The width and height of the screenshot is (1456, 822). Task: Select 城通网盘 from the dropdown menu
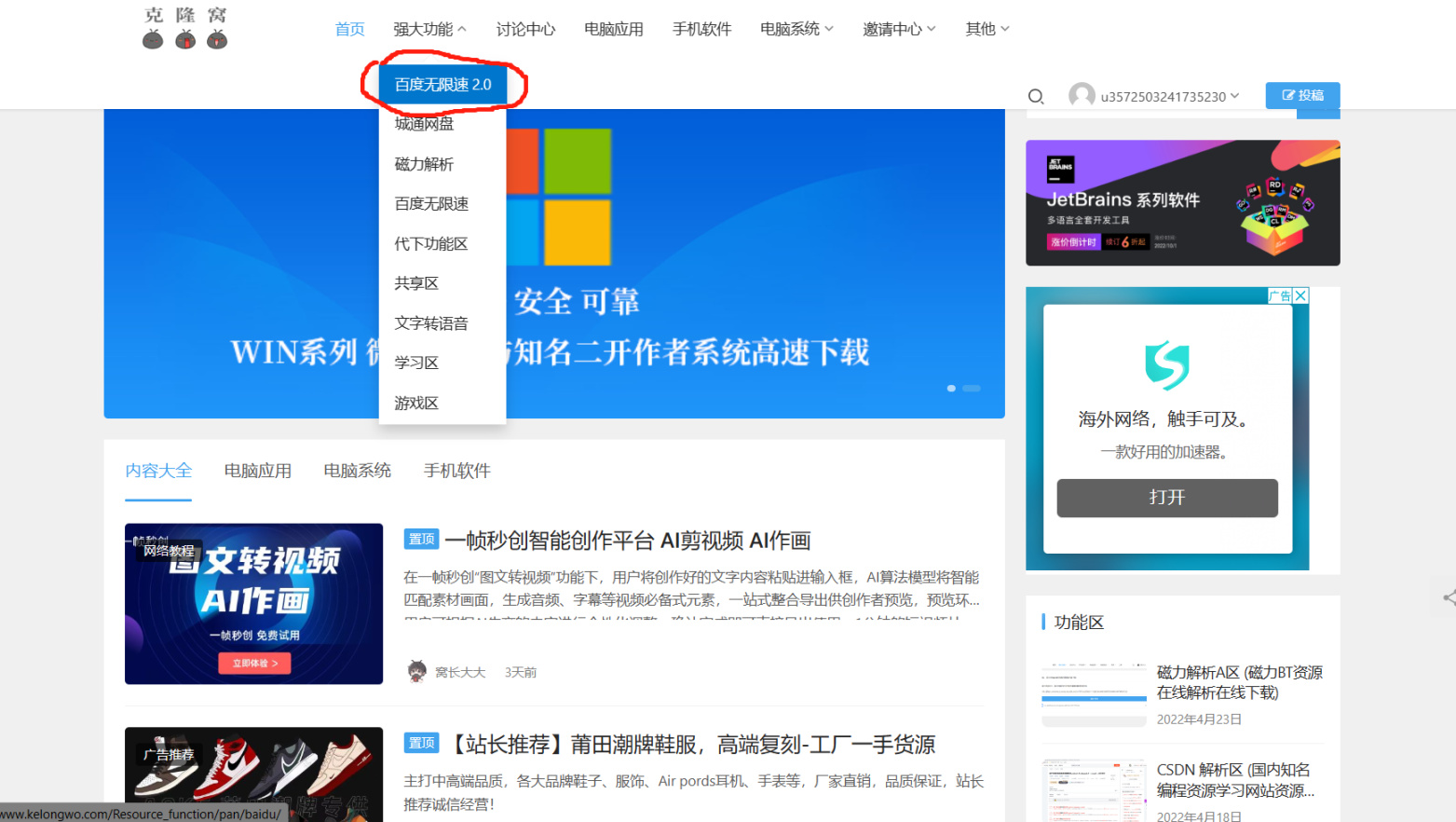click(x=442, y=124)
